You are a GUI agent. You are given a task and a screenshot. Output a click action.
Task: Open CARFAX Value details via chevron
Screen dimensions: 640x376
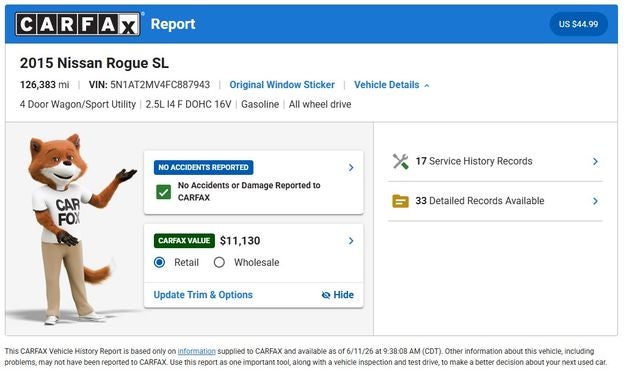pos(351,240)
